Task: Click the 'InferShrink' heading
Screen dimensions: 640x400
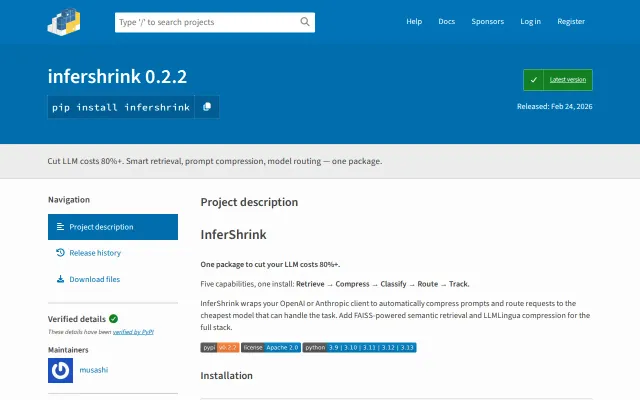Action: coord(233,235)
